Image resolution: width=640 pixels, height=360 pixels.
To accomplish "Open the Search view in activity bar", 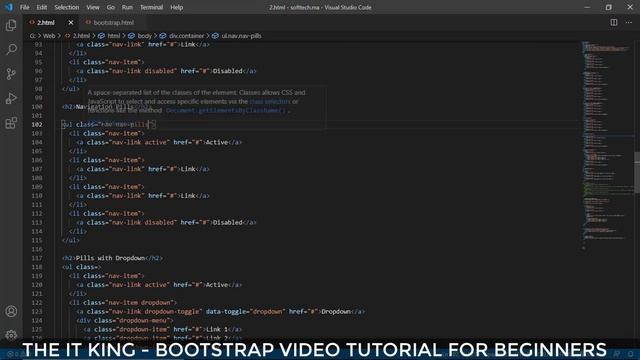I will tap(11, 50).
